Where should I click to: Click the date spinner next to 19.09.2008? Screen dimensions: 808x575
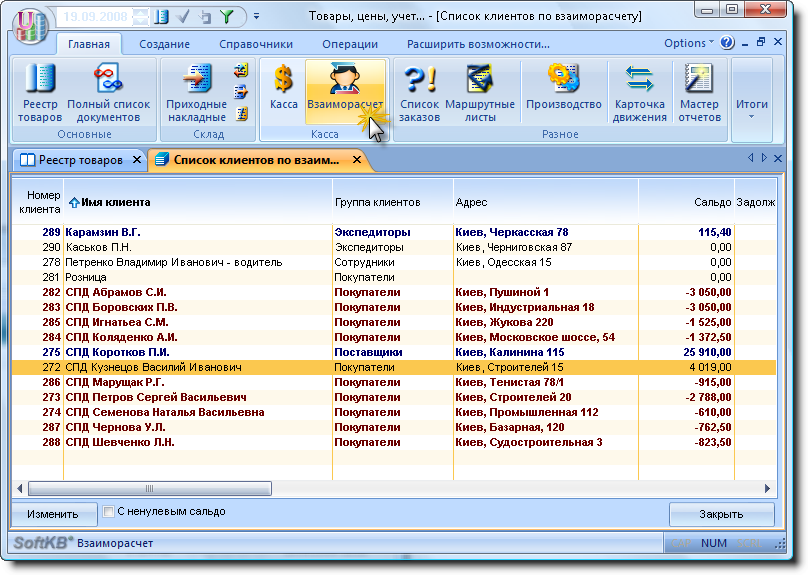tap(141, 17)
